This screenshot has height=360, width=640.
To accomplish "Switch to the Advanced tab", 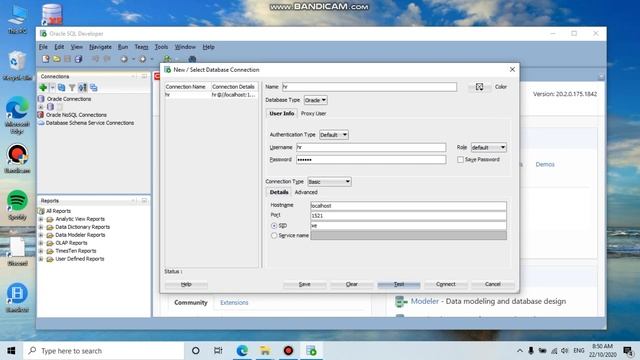I will (306, 192).
